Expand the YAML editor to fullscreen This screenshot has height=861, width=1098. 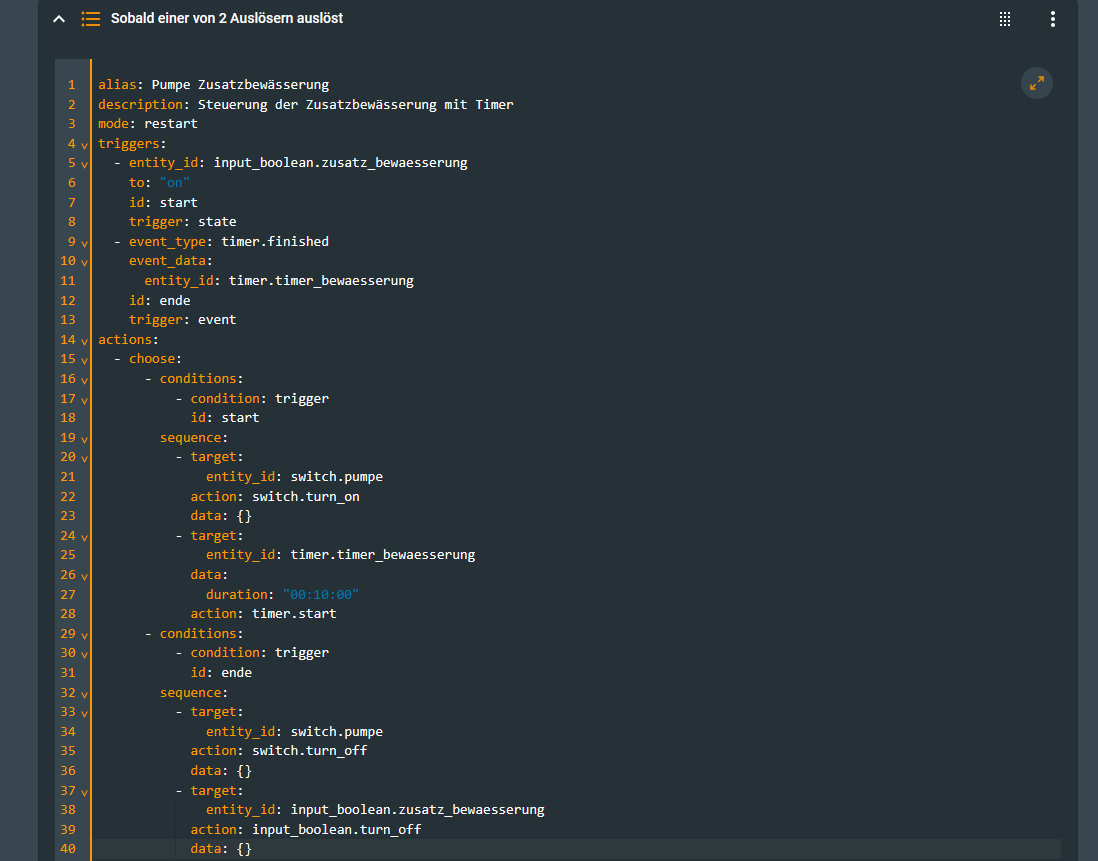coord(1036,83)
